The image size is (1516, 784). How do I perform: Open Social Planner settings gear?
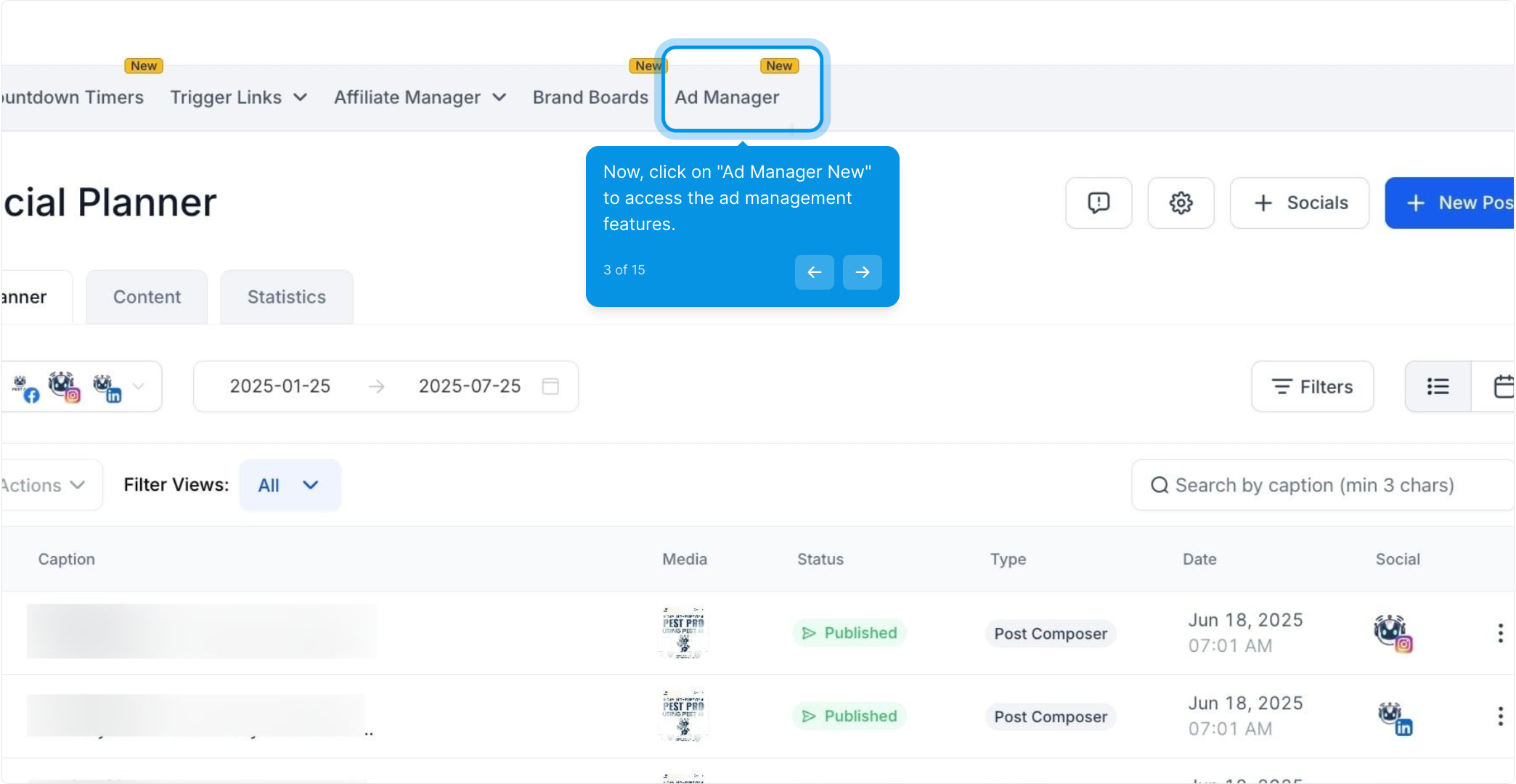click(x=1181, y=203)
